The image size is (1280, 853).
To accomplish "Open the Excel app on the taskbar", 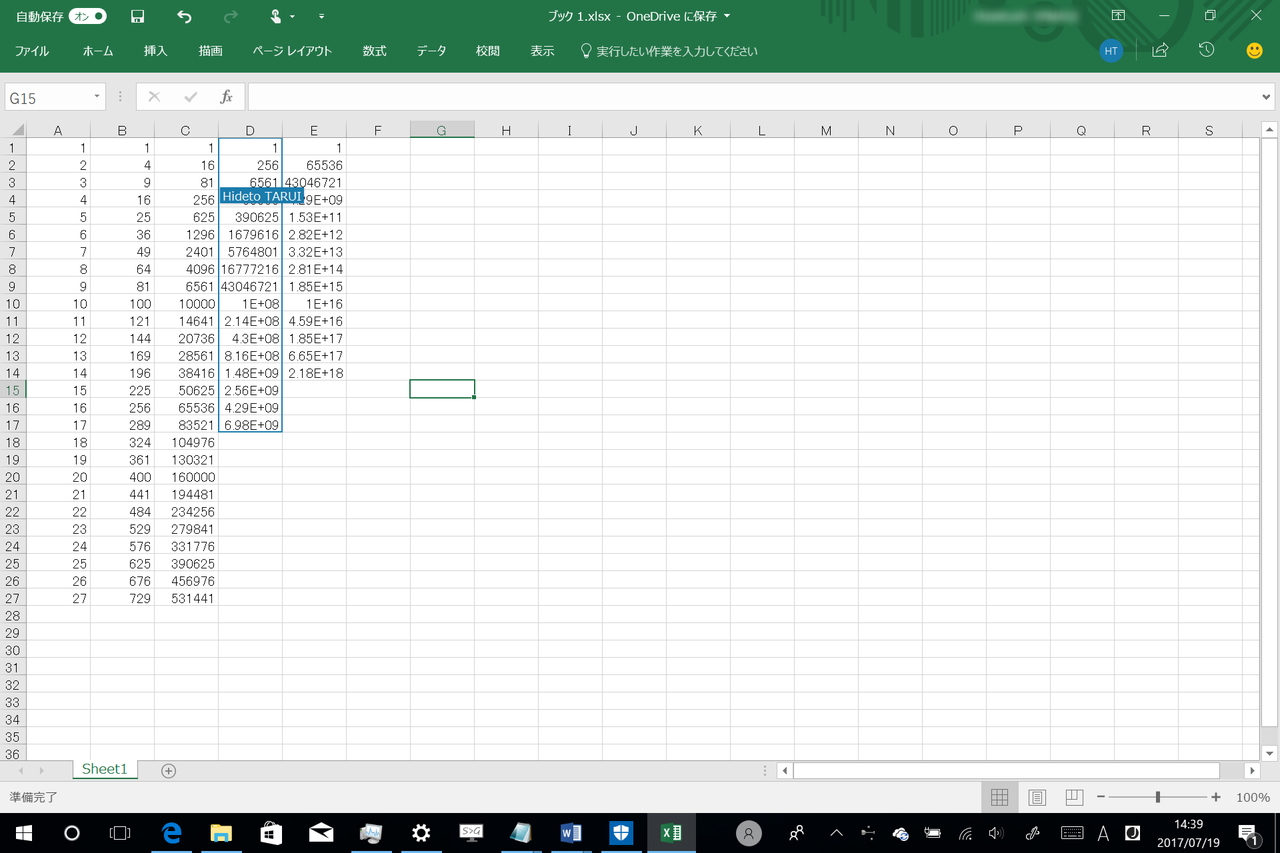I will 671,833.
